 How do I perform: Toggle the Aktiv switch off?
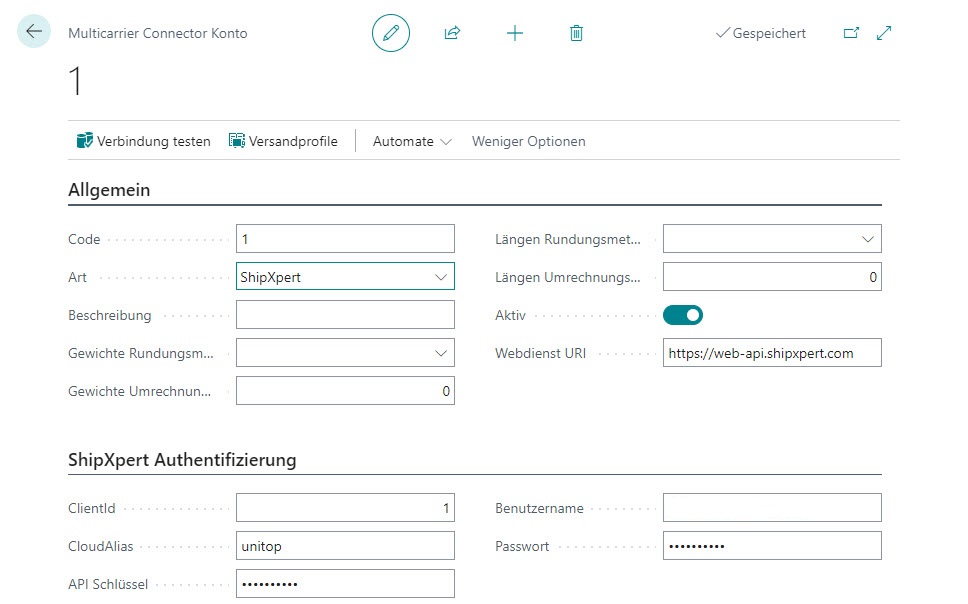click(683, 315)
